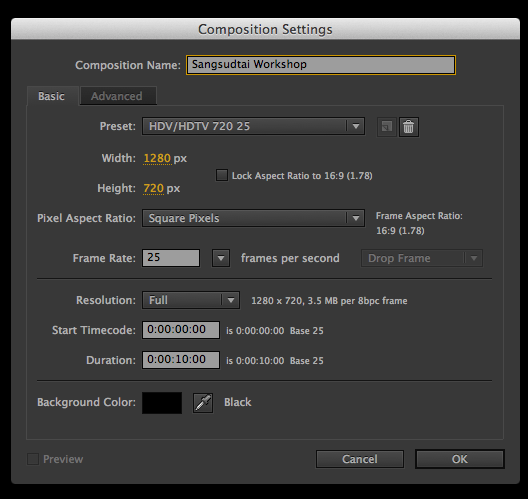The width and height of the screenshot is (528, 499).
Task: Open the frame rate presets arrow menu
Action: [221, 258]
